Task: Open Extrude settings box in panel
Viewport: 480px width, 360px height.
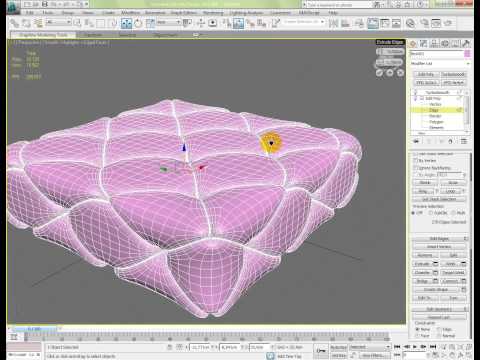Action: pyautogui.click(x=435, y=264)
